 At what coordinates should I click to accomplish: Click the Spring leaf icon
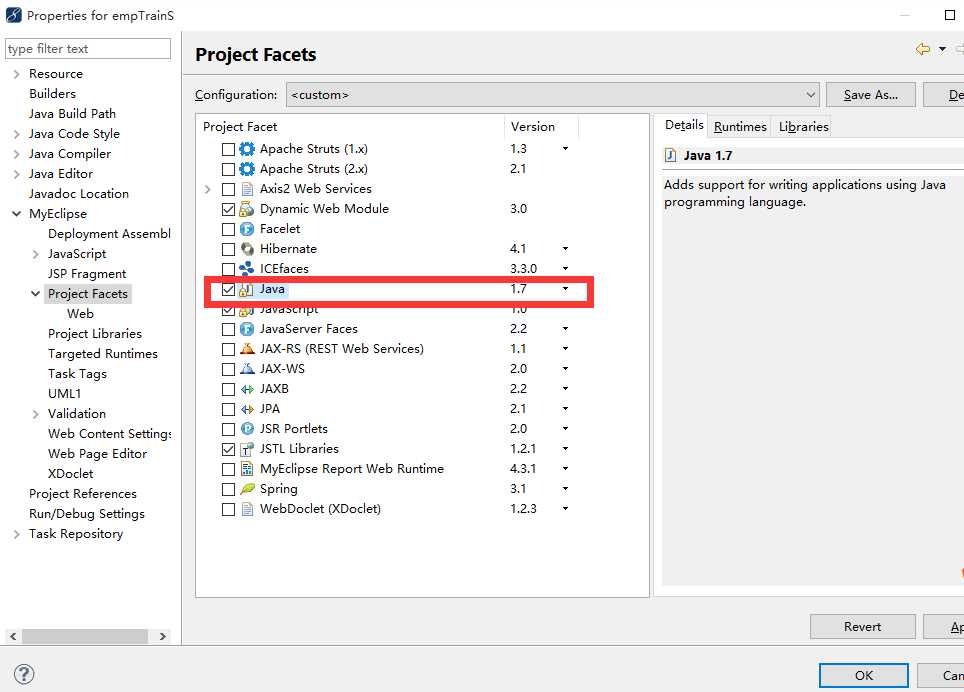click(x=247, y=489)
